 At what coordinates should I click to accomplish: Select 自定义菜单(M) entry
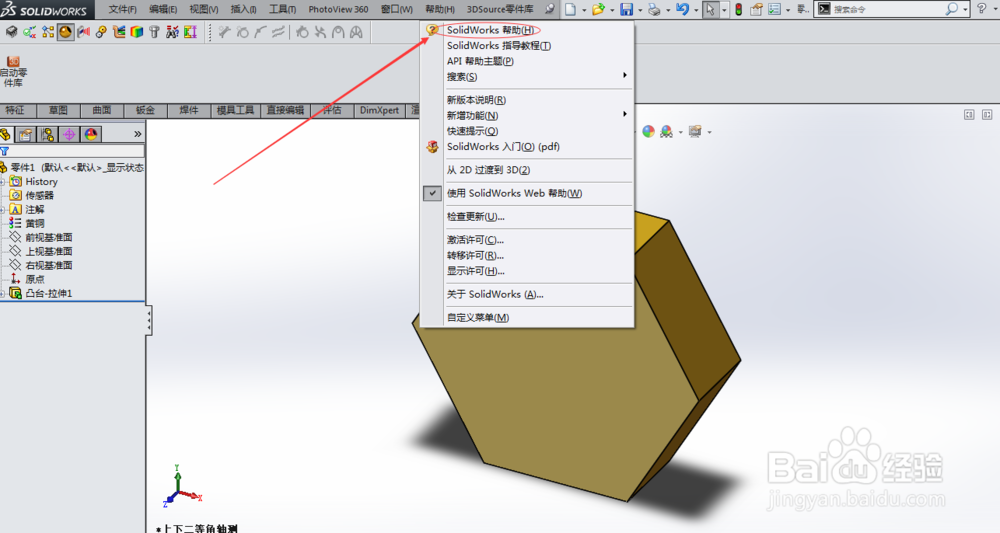(478, 318)
